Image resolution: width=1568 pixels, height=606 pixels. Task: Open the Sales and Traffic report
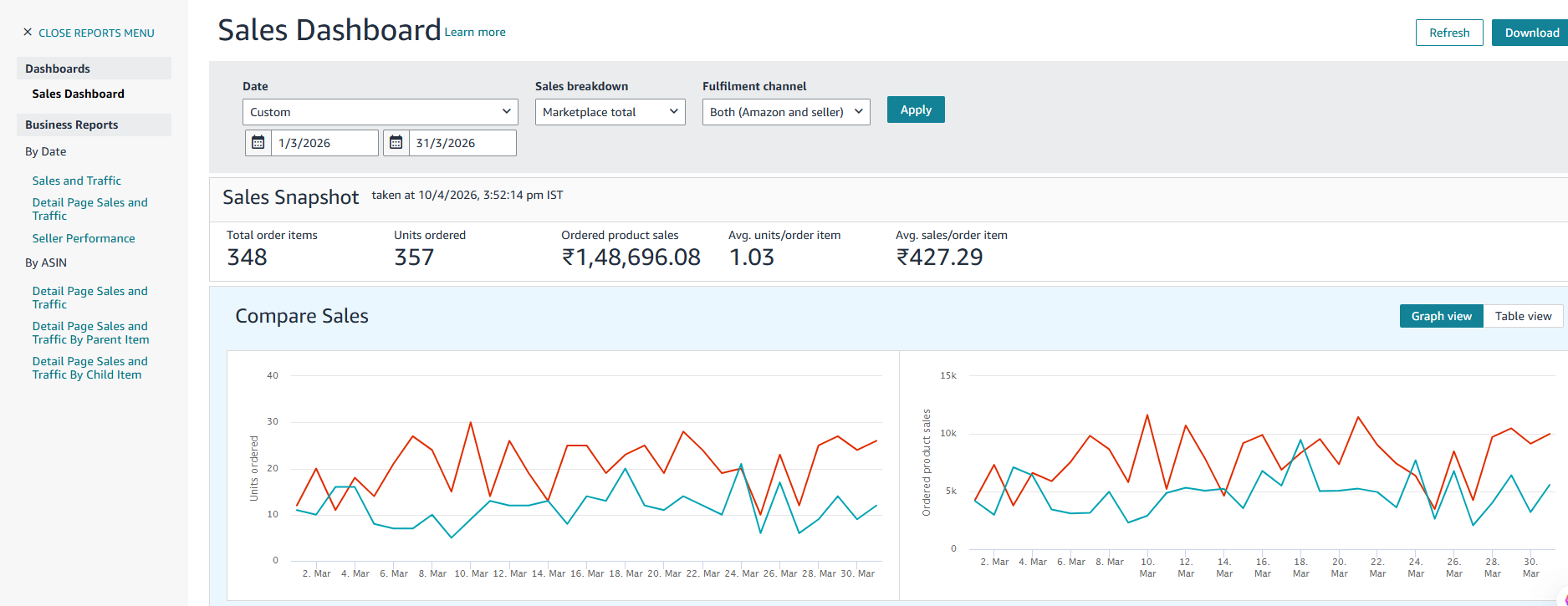(76, 181)
